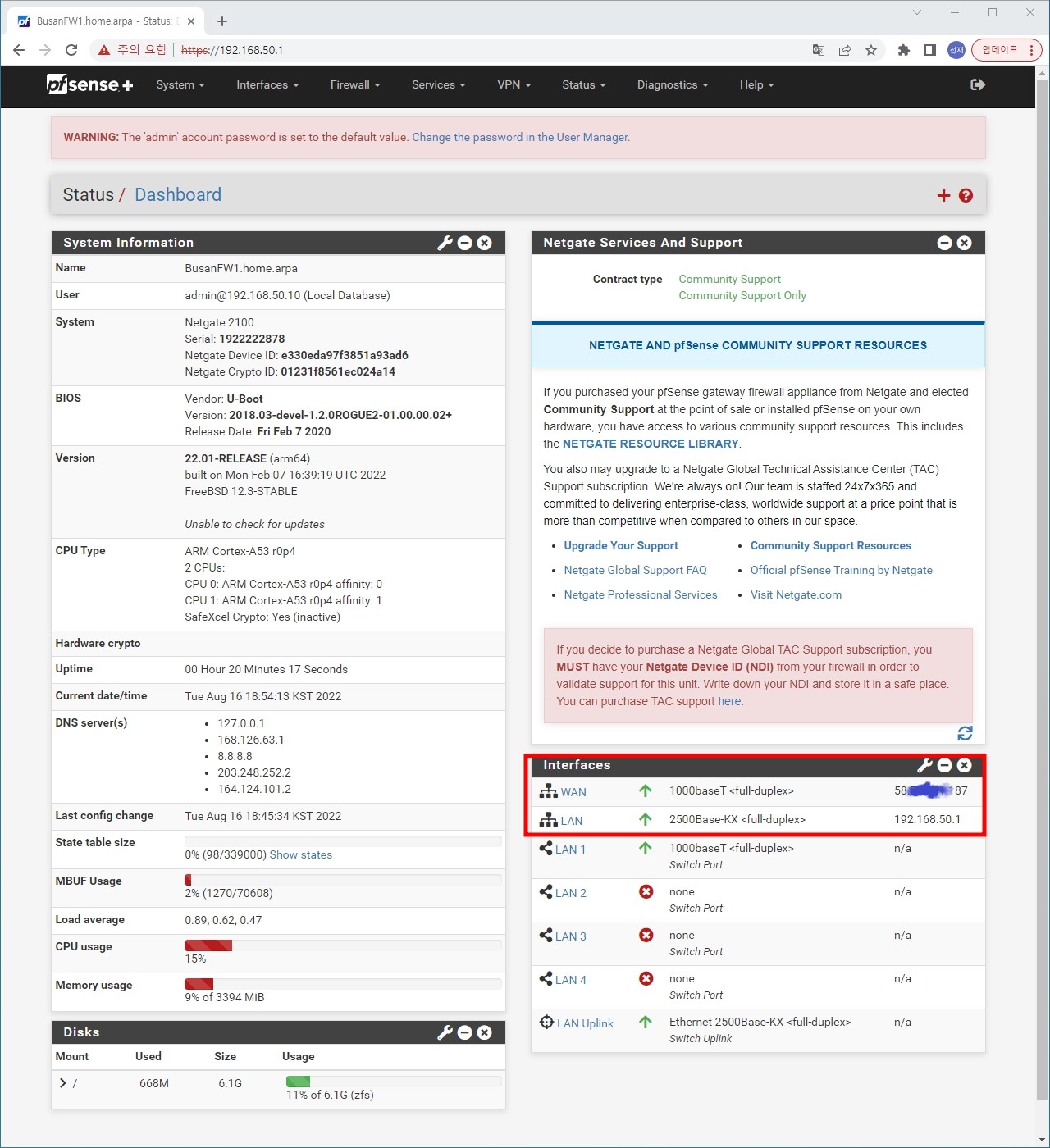
Task: Open Interfaces widget wrench settings
Action: point(924,765)
